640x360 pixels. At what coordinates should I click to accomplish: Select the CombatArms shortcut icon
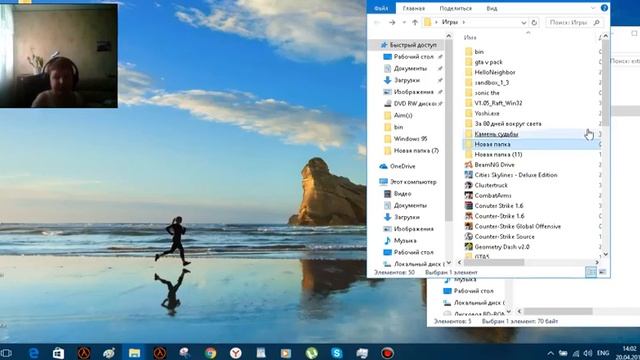(469, 195)
